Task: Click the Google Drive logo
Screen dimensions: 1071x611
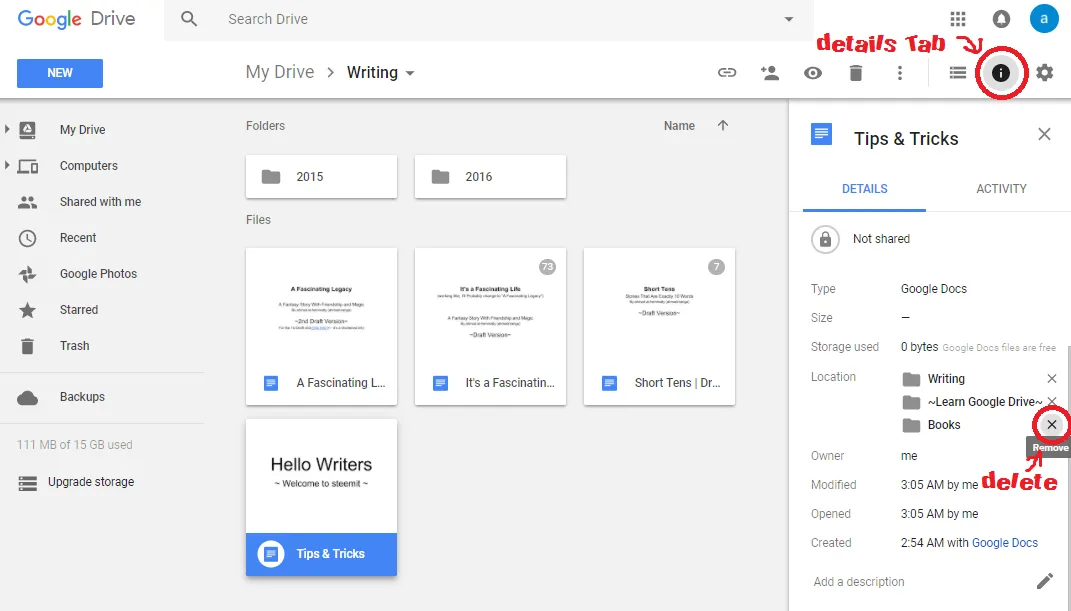Action: point(76,18)
